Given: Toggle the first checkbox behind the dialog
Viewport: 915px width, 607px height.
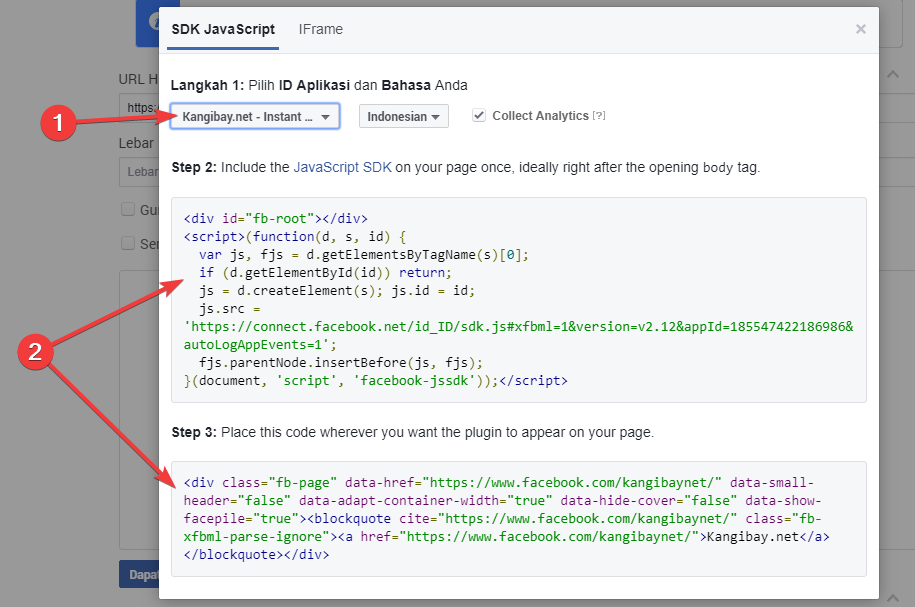Looking at the screenshot, I should [x=128, y=209].
